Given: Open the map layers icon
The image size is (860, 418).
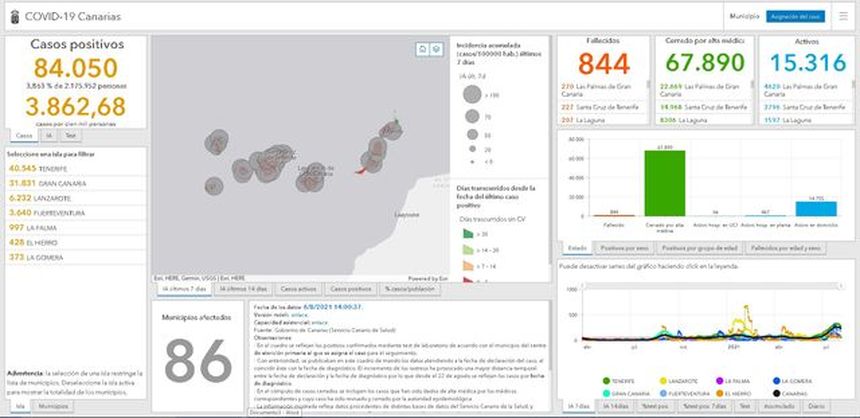Looking at the screenshot, I should (436, 49).
